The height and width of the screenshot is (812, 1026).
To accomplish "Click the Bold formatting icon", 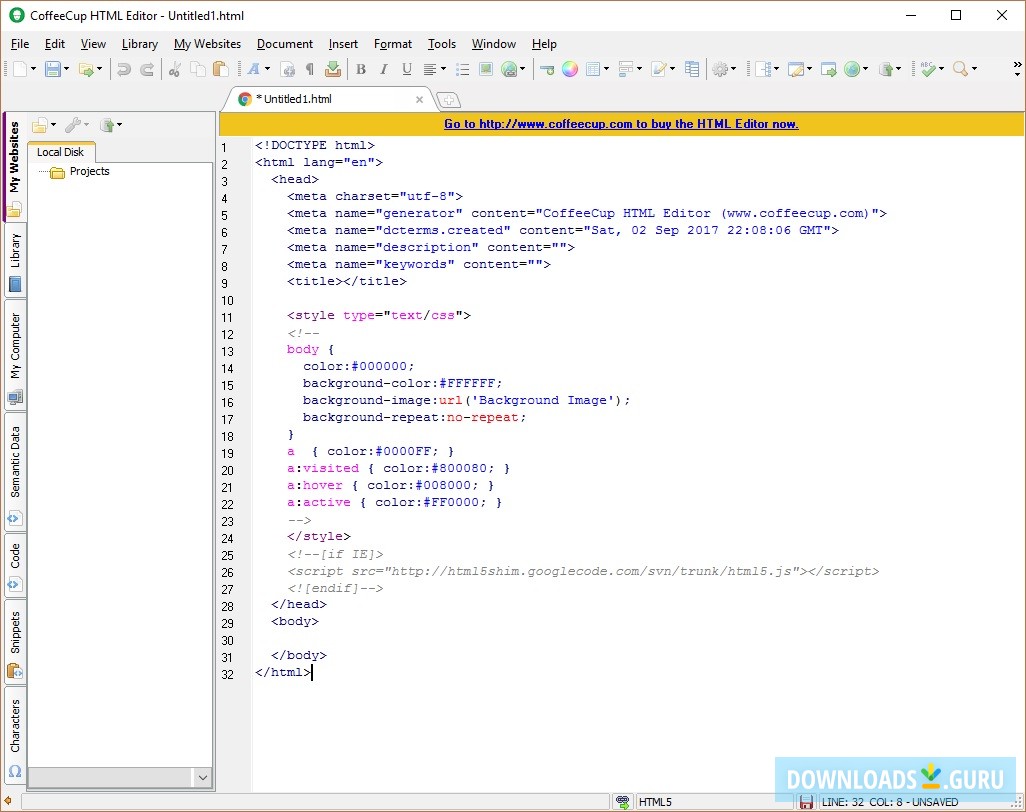I will pyautogui.click(x=360, y=69).
